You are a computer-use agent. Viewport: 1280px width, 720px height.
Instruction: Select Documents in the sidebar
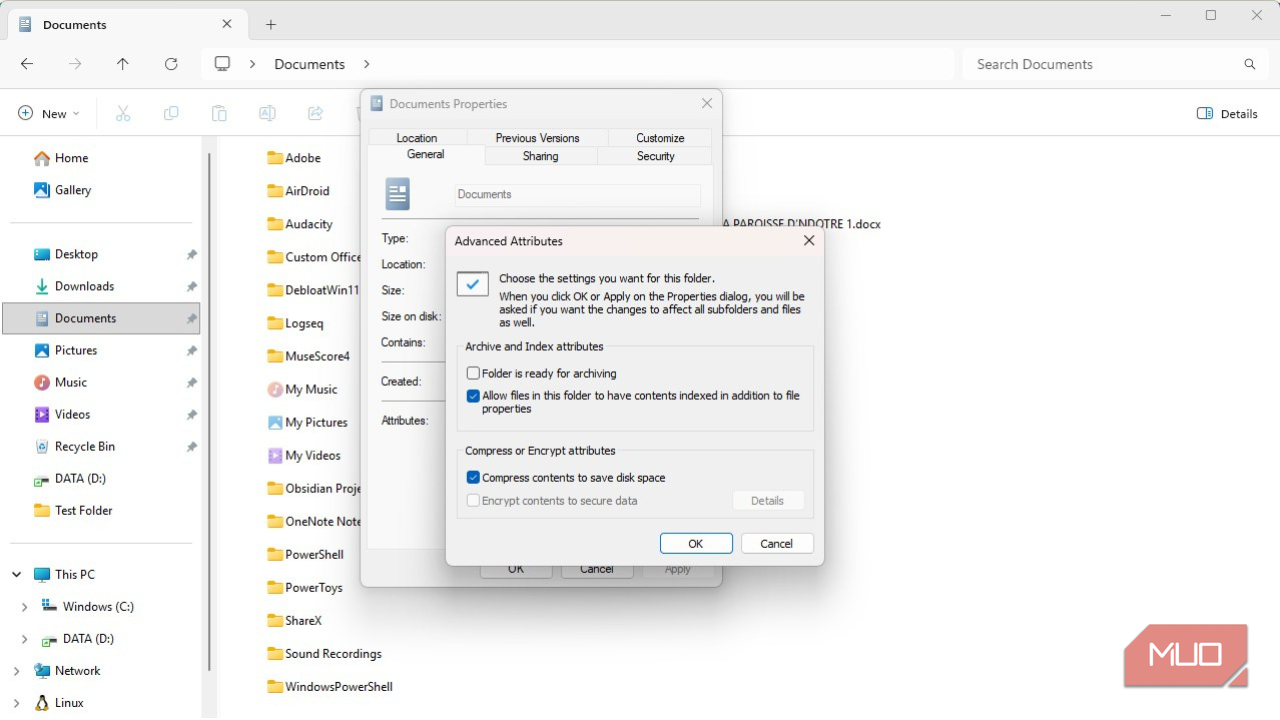coord(101,318)
